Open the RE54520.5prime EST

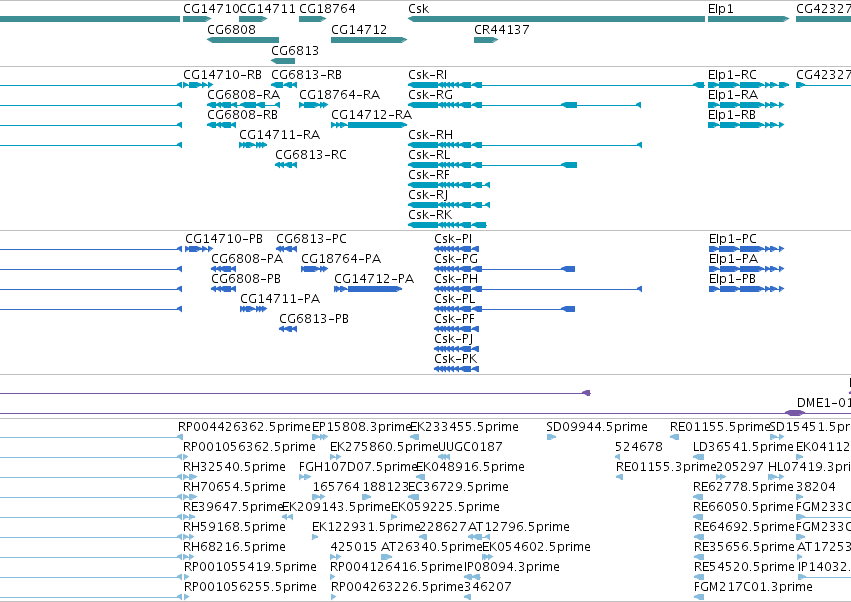[x=744, y=567]
